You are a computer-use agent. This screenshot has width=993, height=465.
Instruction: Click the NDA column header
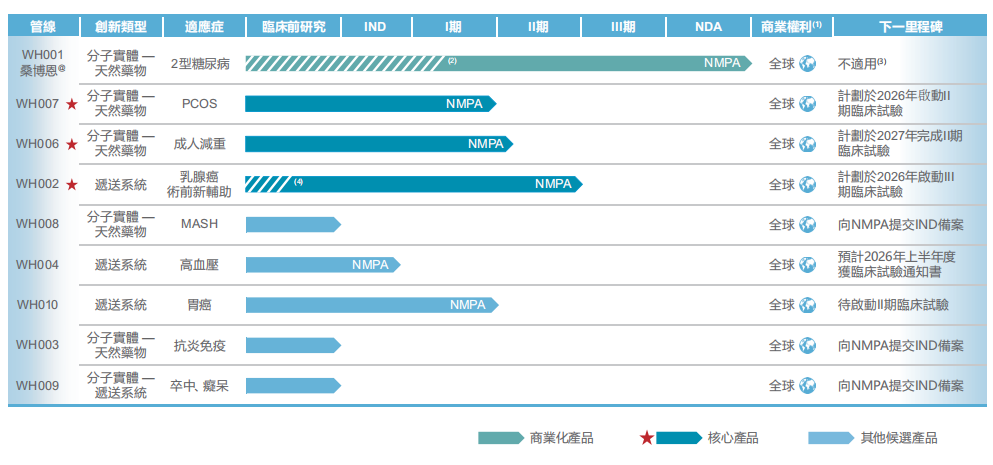[x=708, y=27]
